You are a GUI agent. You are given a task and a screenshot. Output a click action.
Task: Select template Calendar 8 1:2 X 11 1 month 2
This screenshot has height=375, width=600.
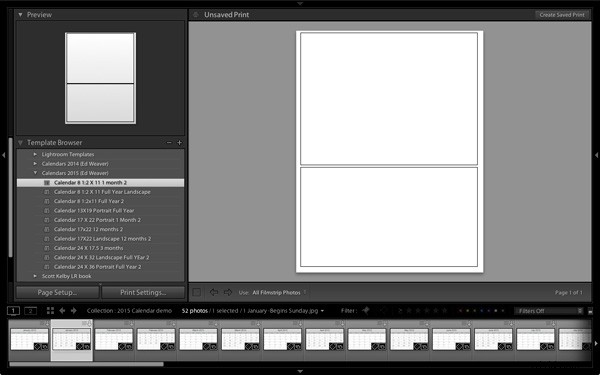[100, 183]
